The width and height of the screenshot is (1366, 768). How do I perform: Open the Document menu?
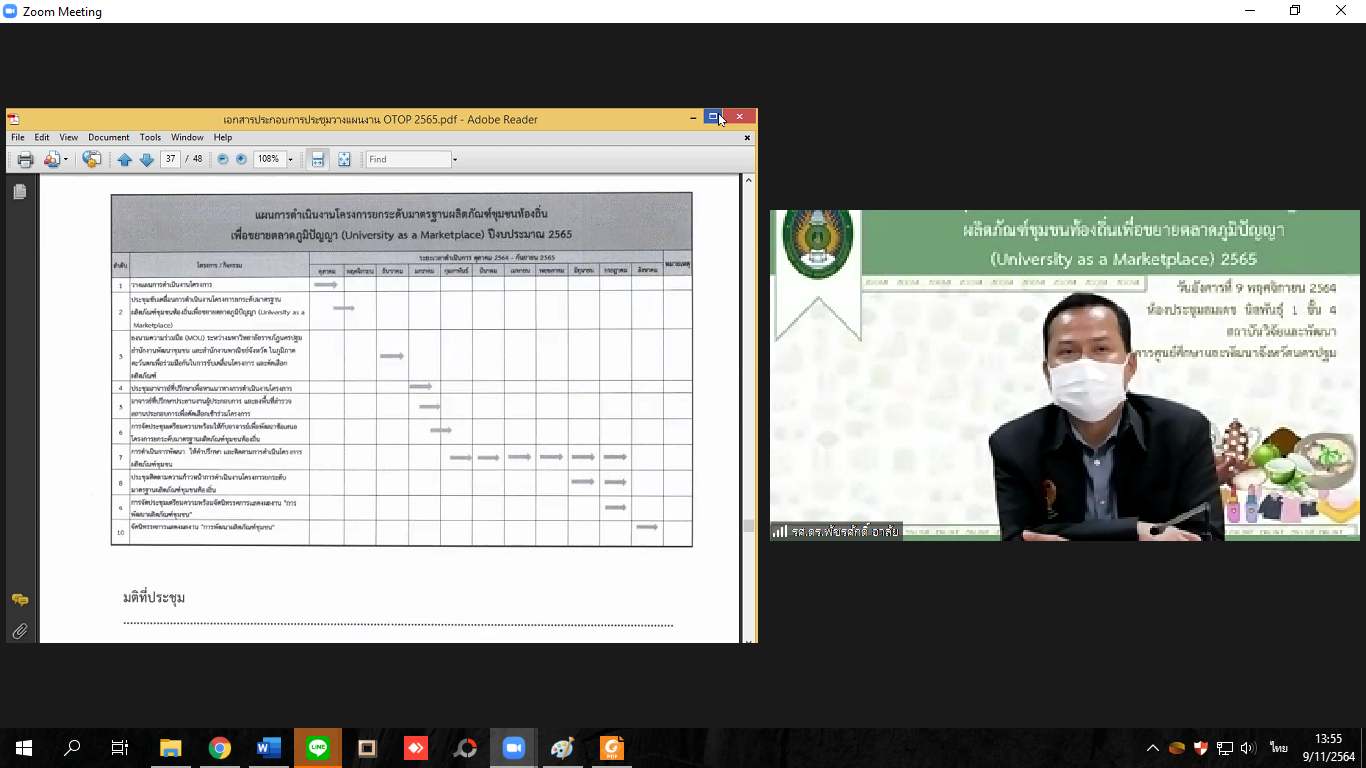(108, 138)
